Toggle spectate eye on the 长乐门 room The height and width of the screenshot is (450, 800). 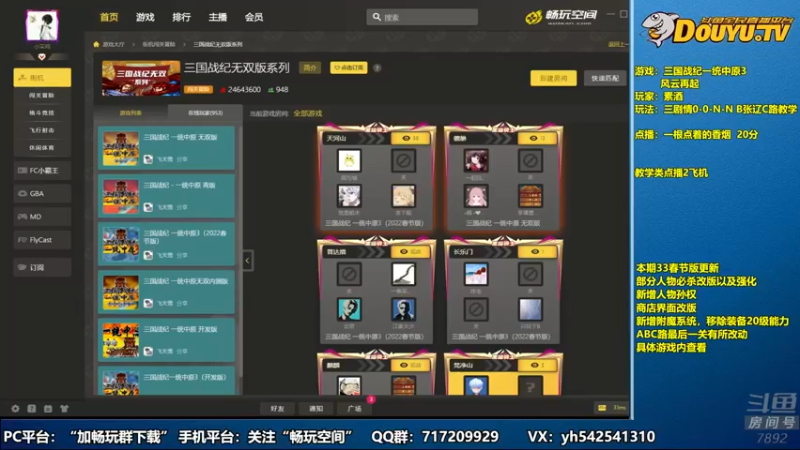click(537, 252)
